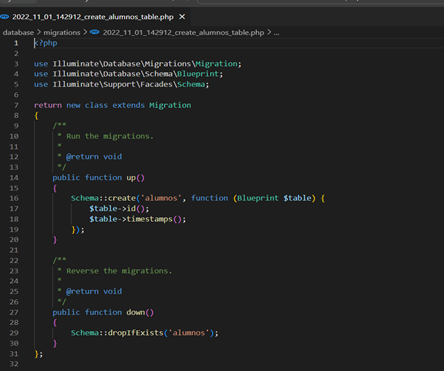Open the 'database' breadcrumb segment

(18, 32)
